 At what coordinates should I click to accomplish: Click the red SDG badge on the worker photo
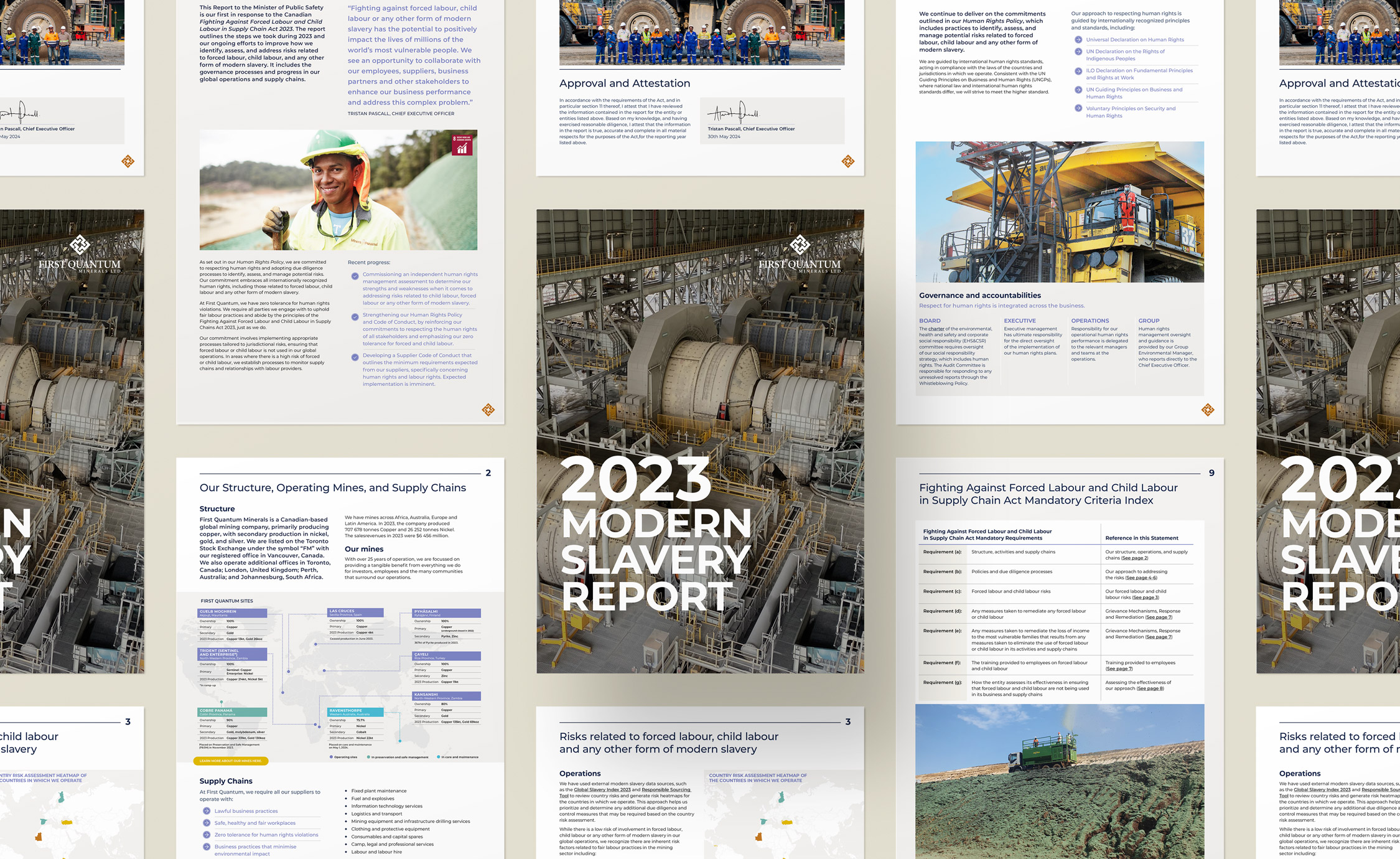coord(462,144)
